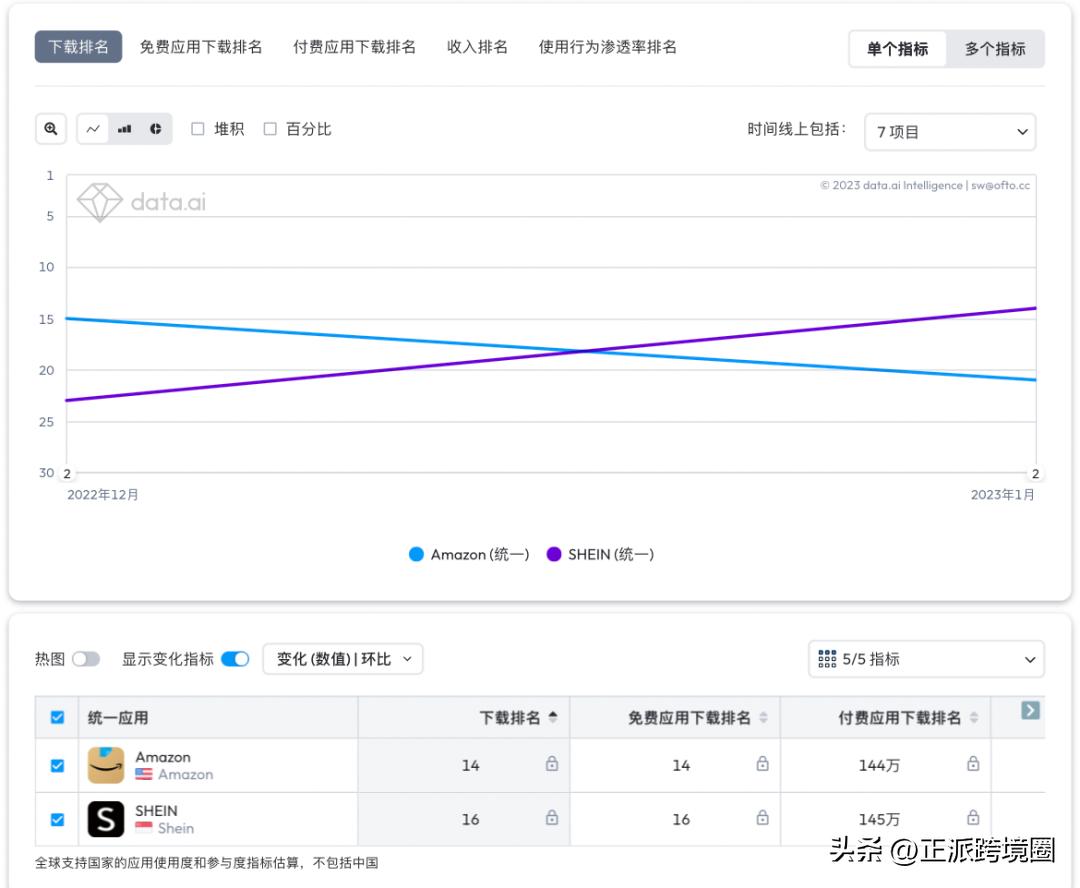The width and height of the screenshot is (1080, 888).
Task: Switch to the 收入排名 tab
Action: [476, 46]
